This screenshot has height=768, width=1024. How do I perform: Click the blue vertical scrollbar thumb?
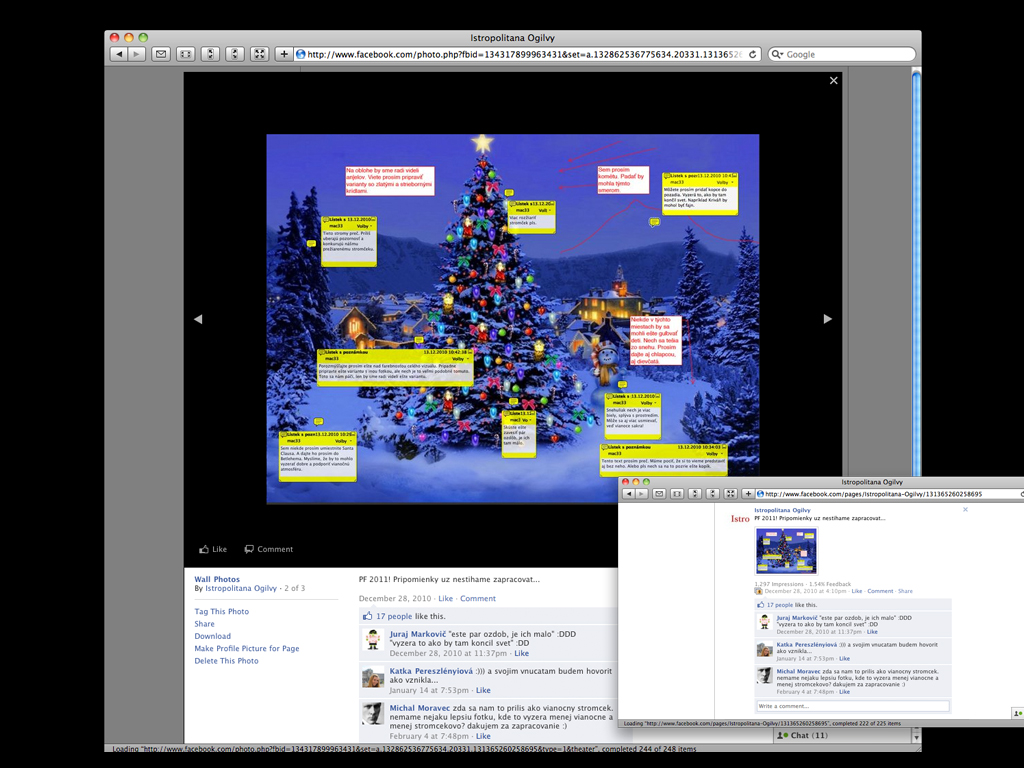point(916,274)
